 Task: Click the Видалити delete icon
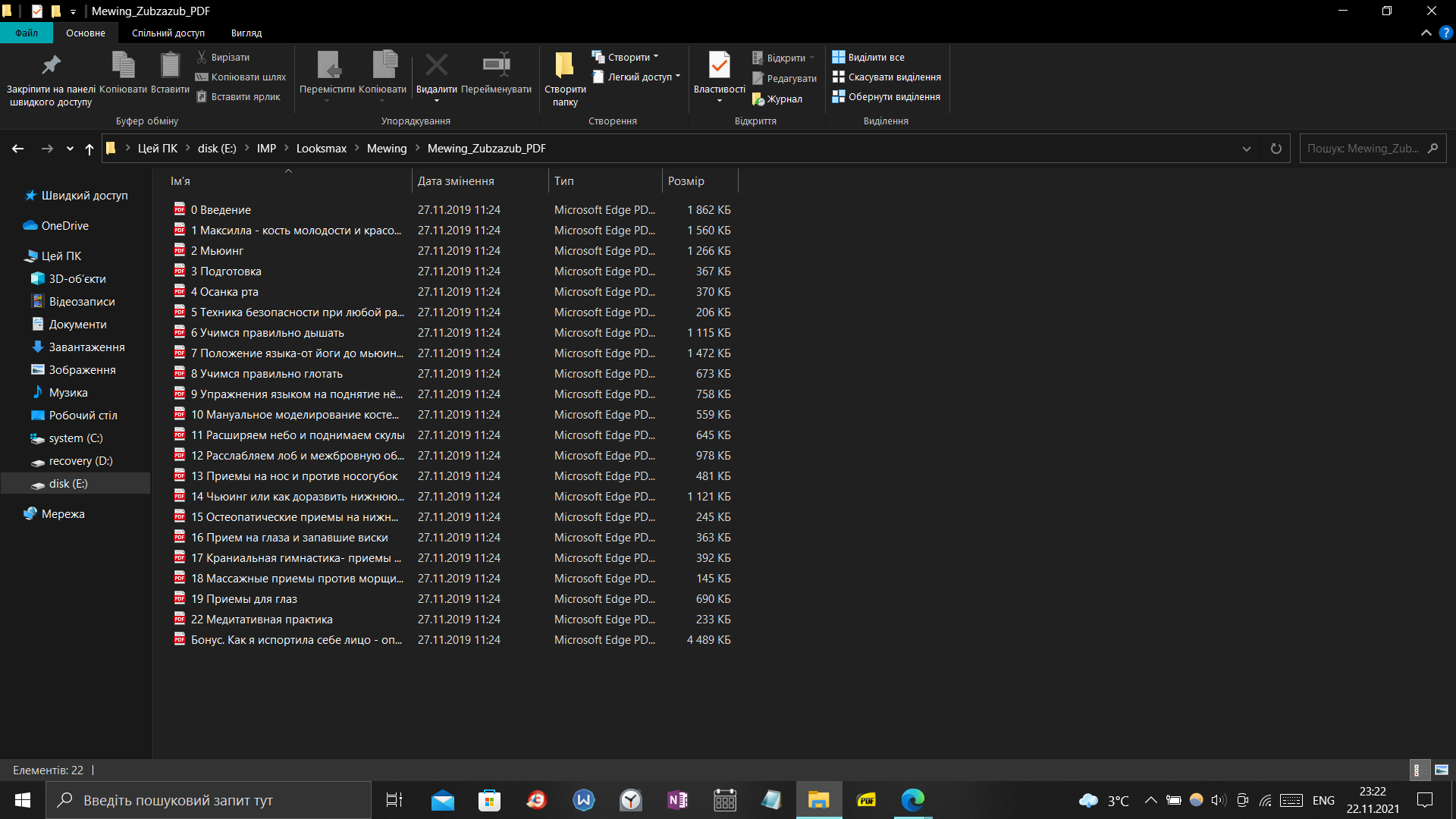(436, 65)
